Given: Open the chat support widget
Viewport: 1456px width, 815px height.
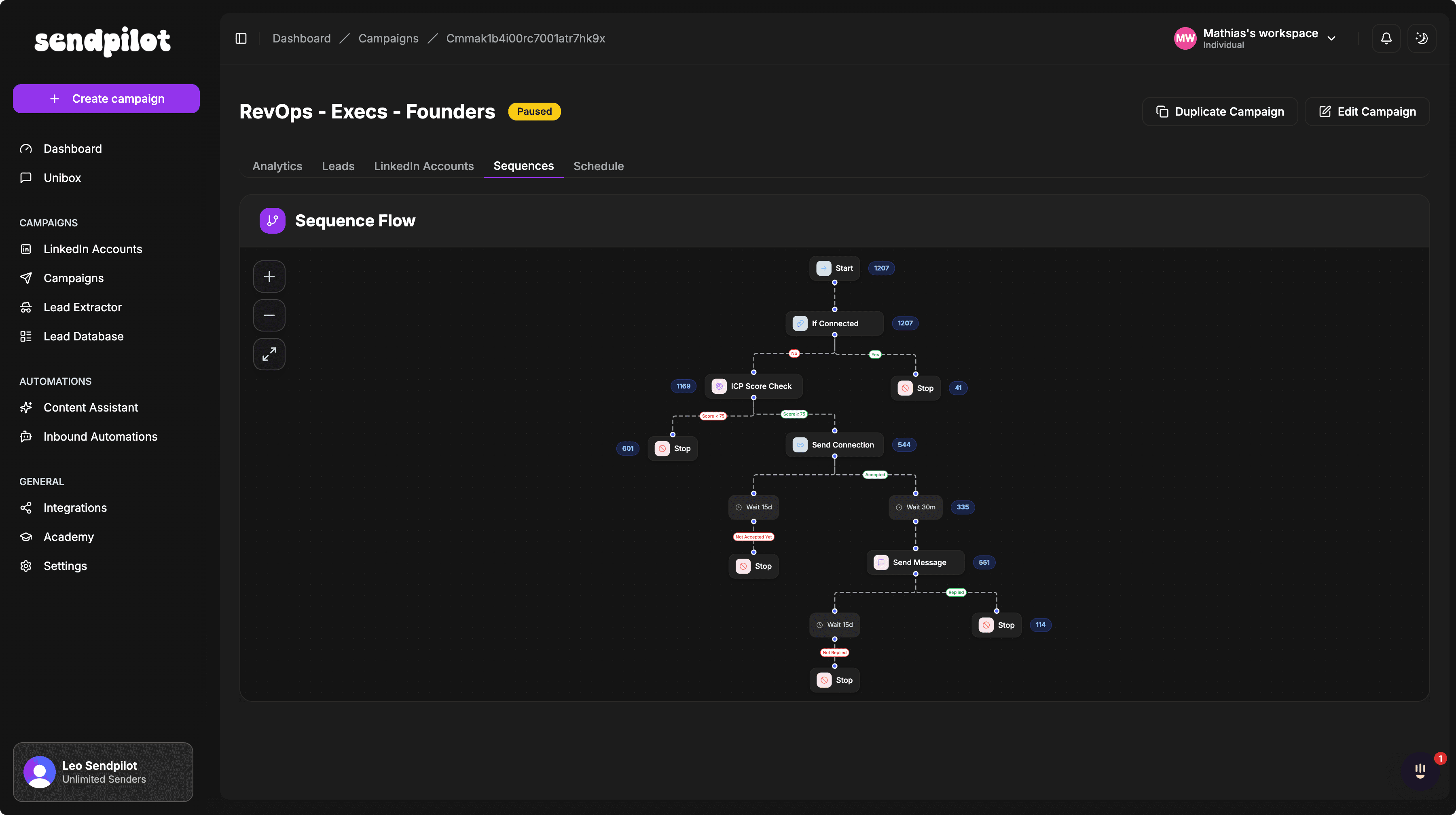Looking at the screenshot, I should [1420, 771].
